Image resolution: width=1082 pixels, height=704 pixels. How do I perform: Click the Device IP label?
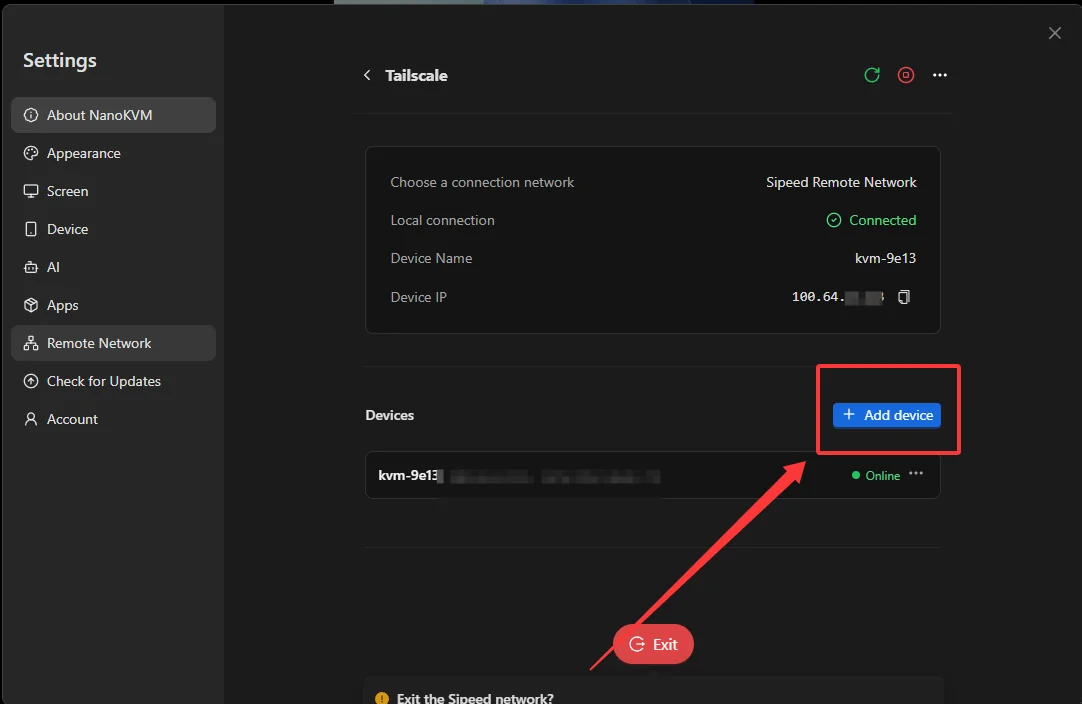(419, 297)
